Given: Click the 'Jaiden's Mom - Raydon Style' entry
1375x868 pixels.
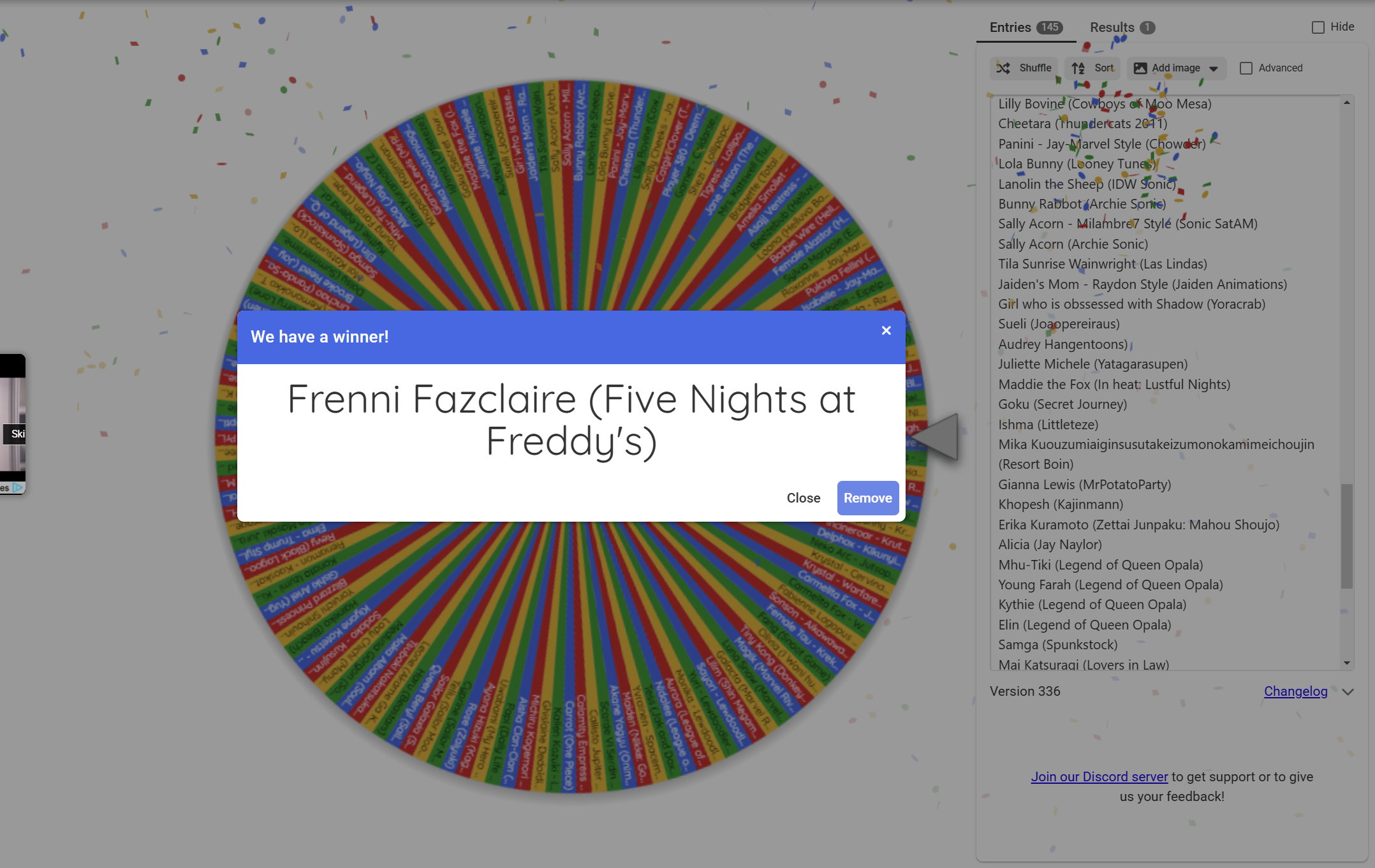Looking at the screenshot, I should tap(1143, 284).
